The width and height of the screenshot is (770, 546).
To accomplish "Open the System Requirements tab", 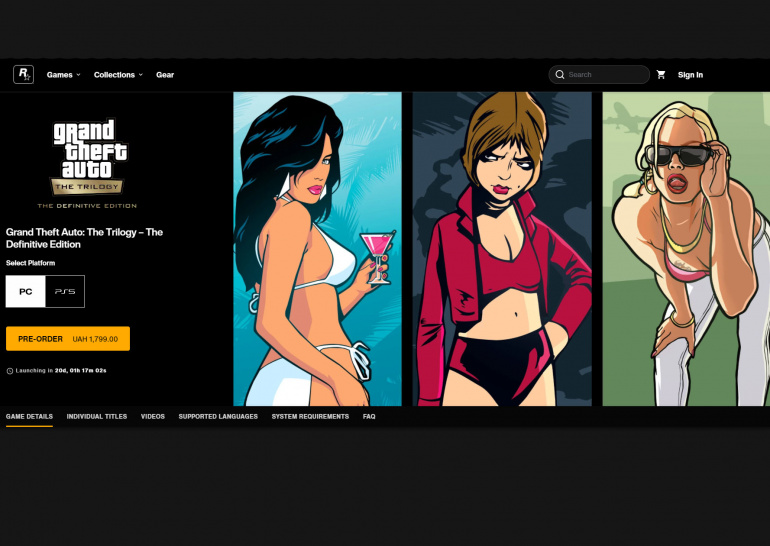I will 310,416.
